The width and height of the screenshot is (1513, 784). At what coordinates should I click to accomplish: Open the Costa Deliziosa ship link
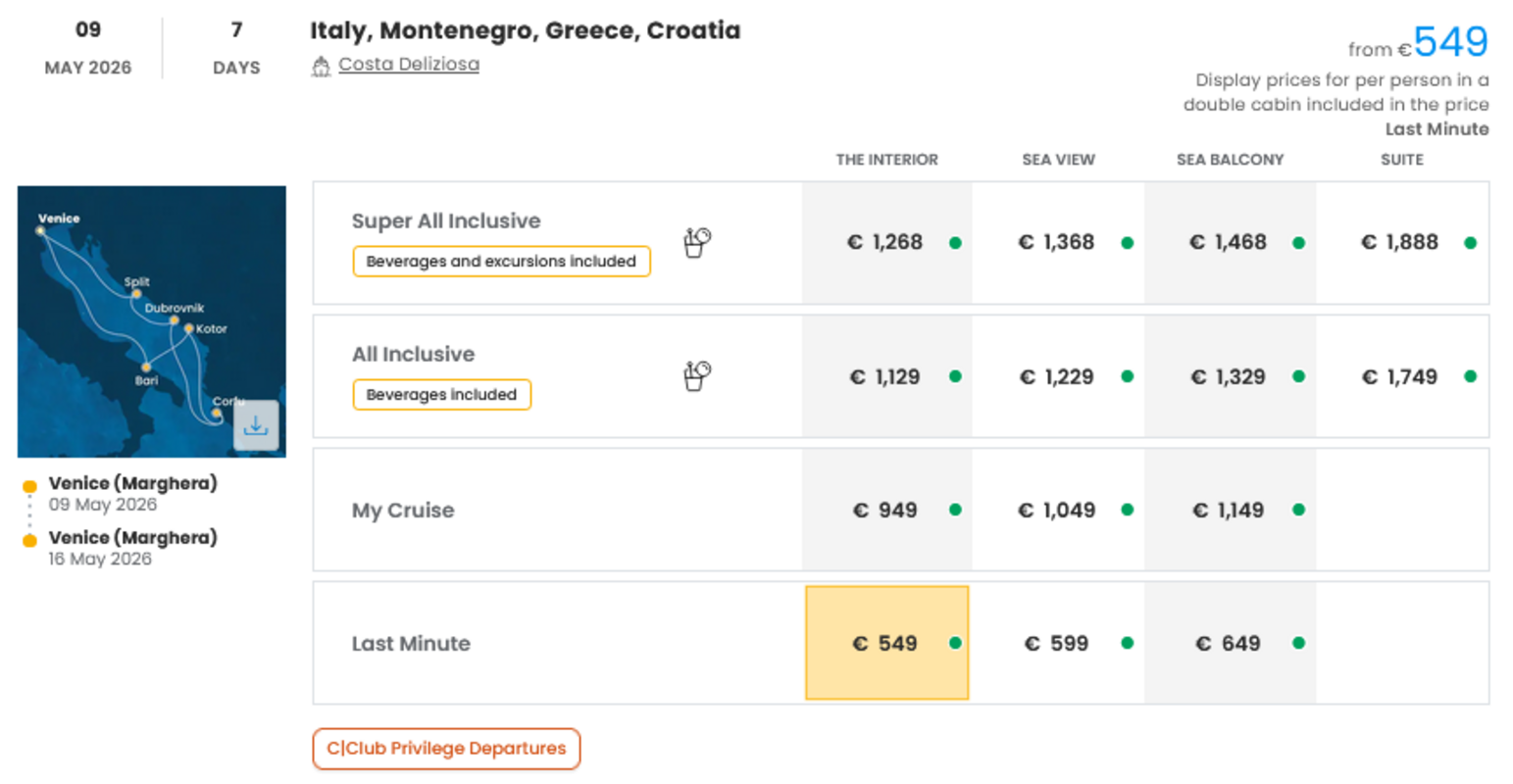(x=408, y=65)
